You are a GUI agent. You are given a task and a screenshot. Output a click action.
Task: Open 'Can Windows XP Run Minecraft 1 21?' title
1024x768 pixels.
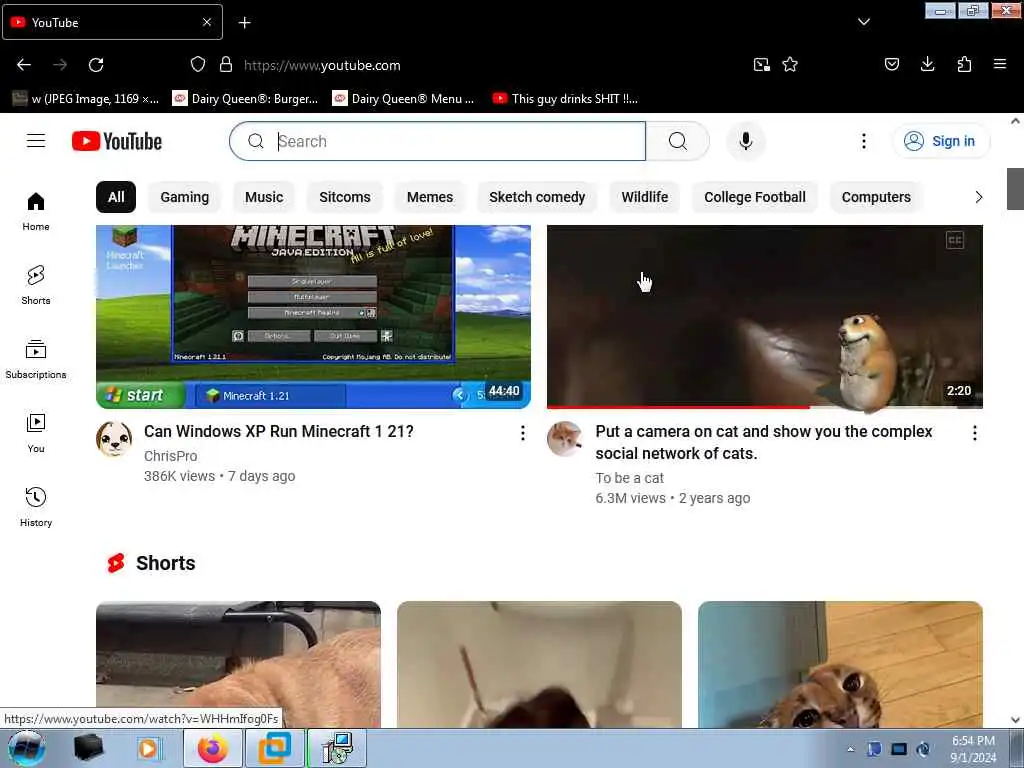pyautogui.click(x=279, y=432)
